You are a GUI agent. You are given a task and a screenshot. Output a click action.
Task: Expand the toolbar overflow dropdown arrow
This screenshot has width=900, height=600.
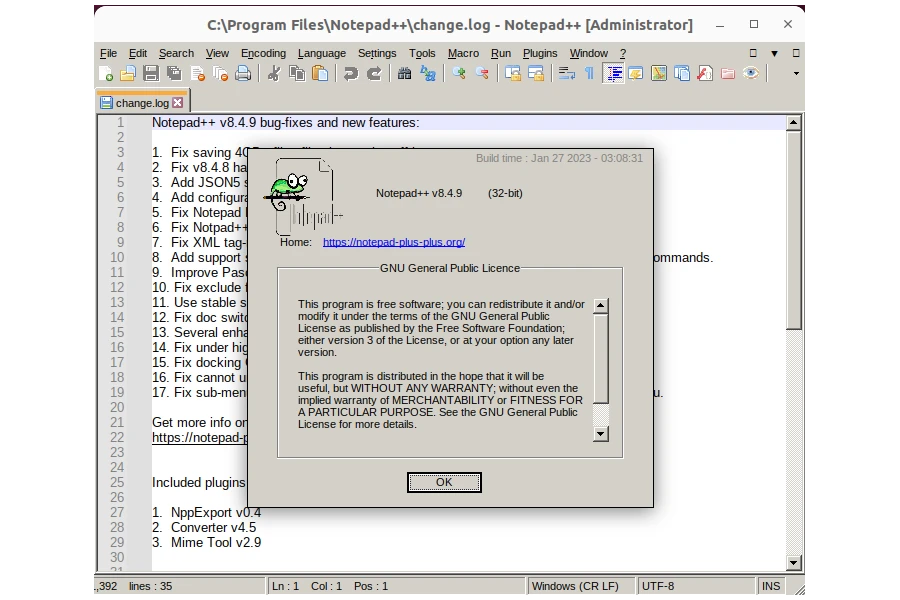click(x=794, y=73)
